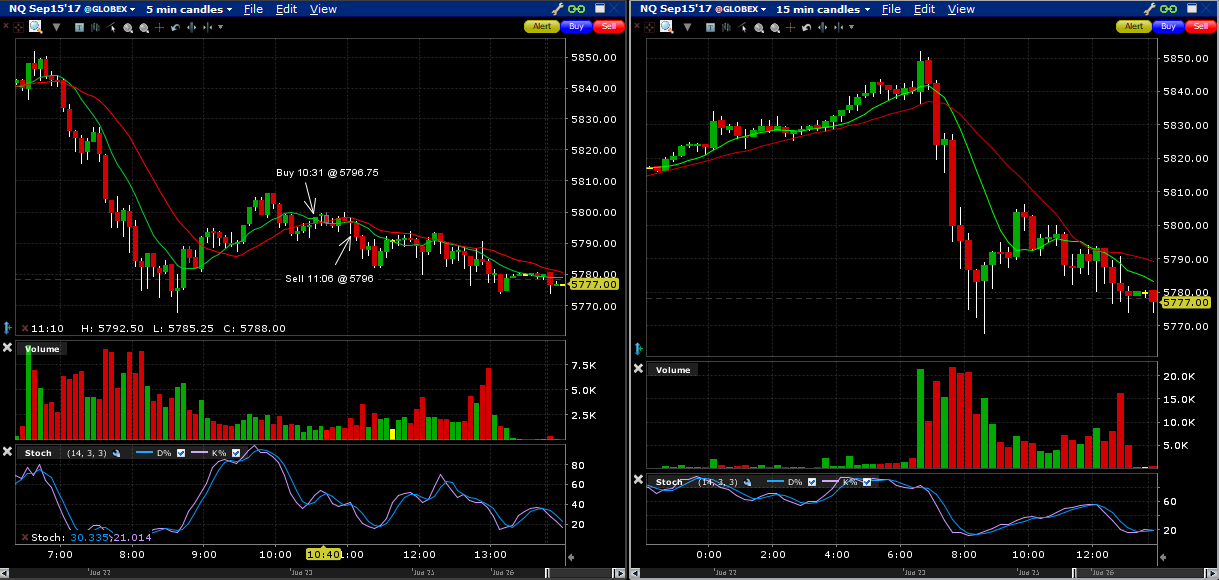Screen dimensions: 1219x580
Task: Close the Stoch panel in 15 min chart
Action: 638,480
